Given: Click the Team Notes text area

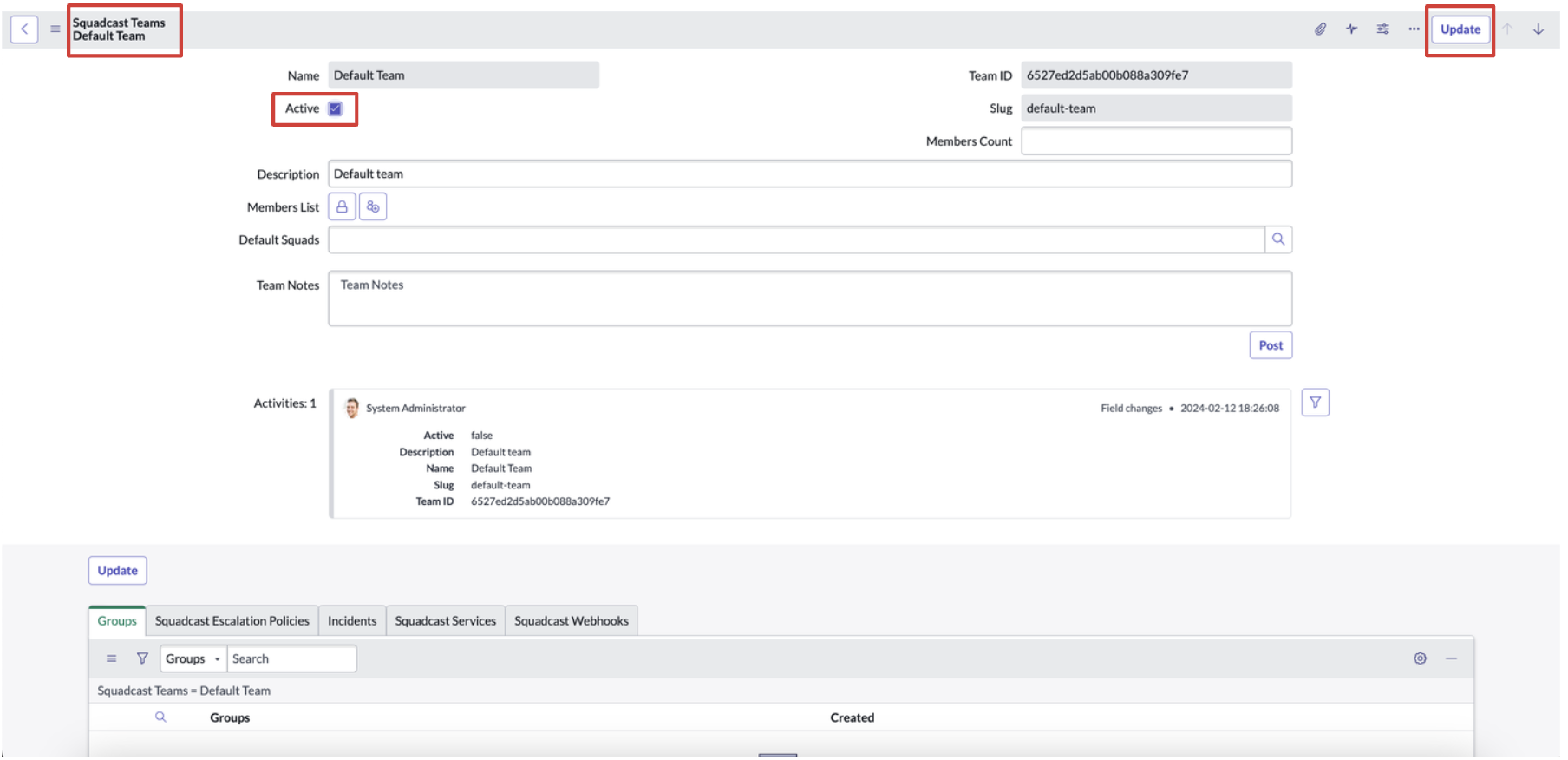Looking at the screenshot, I should tap(809, 298).
